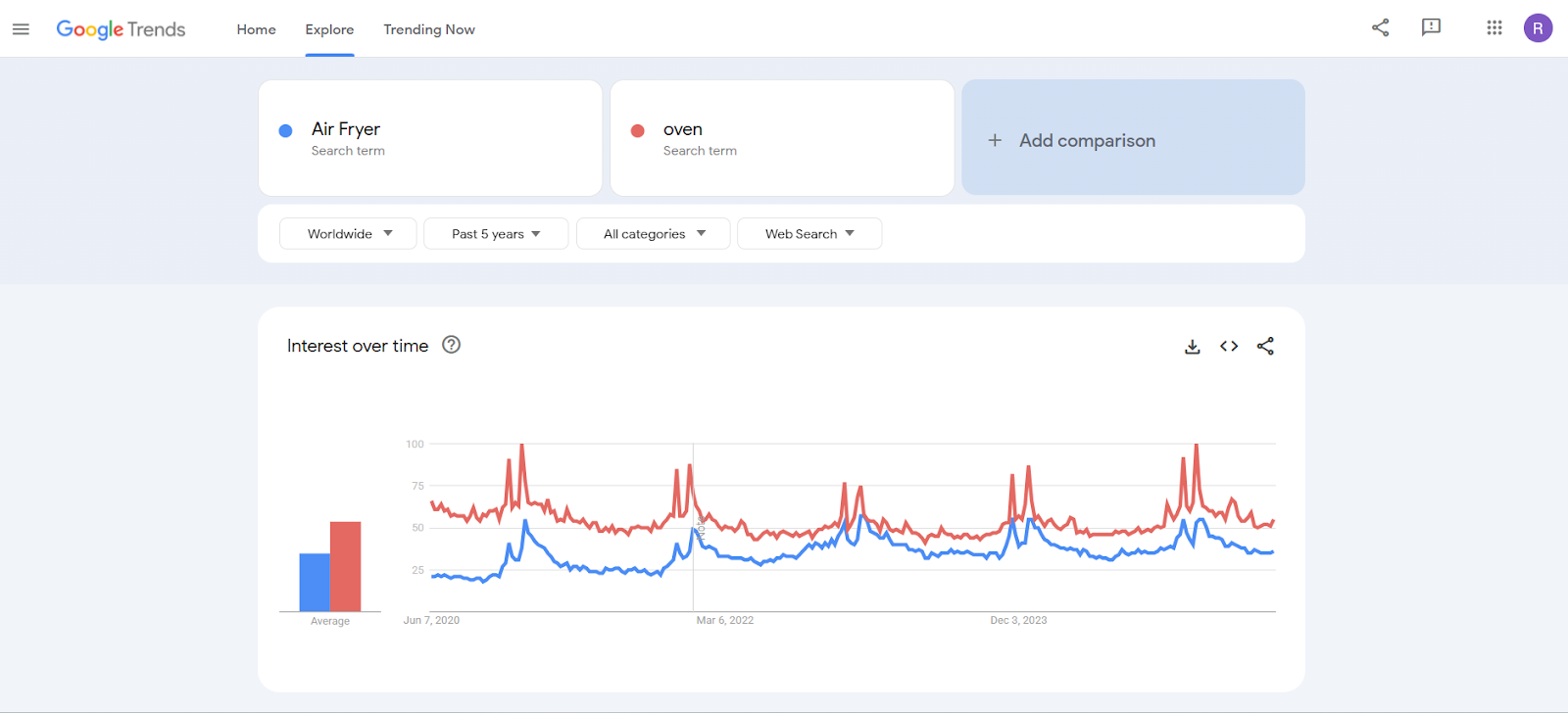Go to the Home tab
This screenshot has width=1568, height=713.
pos(256,29)
